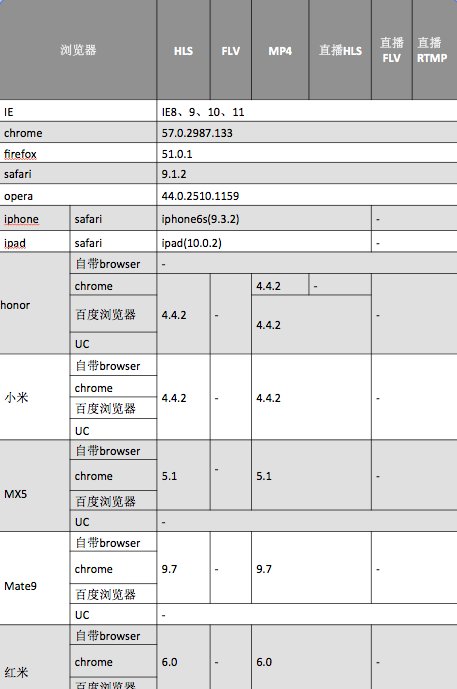Click the 直播 FLV column header
This screenshot has height=689, width=457.
(x=392, y=50)
